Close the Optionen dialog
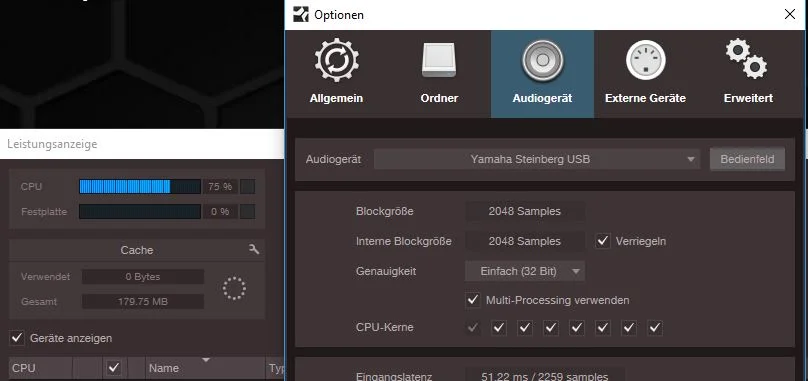 tap(789, 14)
